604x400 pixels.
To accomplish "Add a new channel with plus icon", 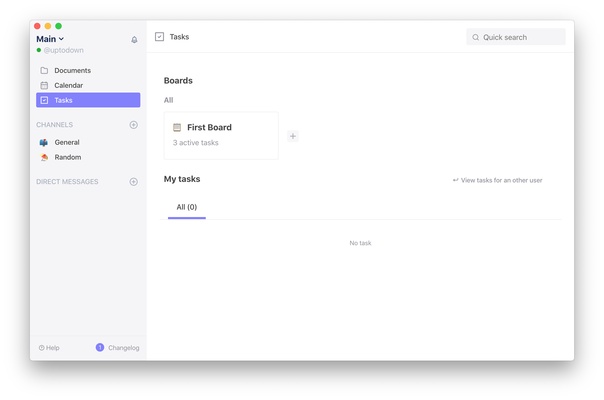I will 134,124.
